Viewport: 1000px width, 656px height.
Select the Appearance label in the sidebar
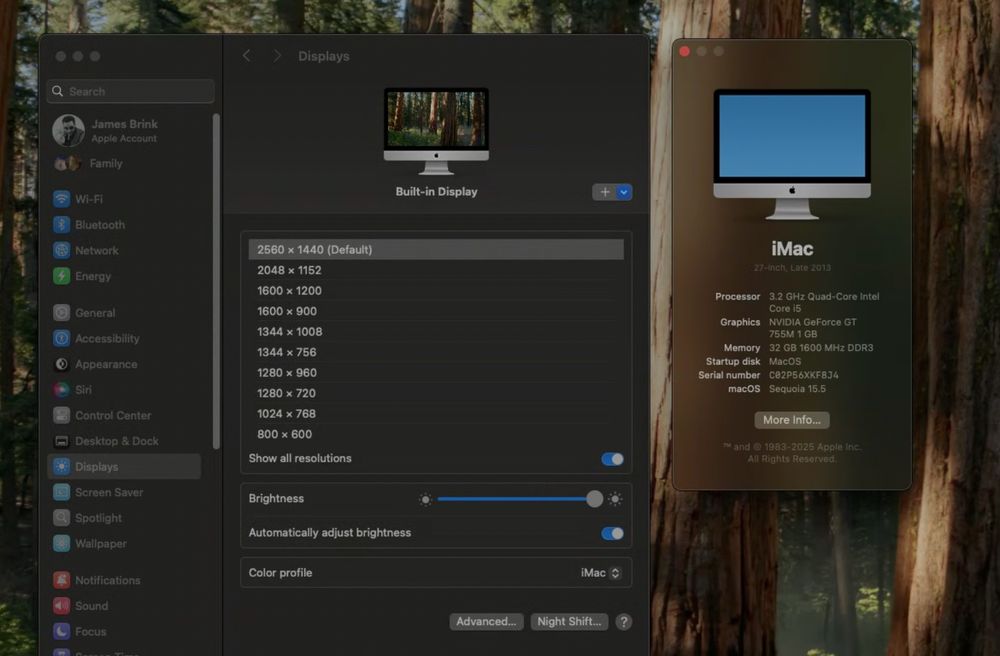click(x=106, y=364)
